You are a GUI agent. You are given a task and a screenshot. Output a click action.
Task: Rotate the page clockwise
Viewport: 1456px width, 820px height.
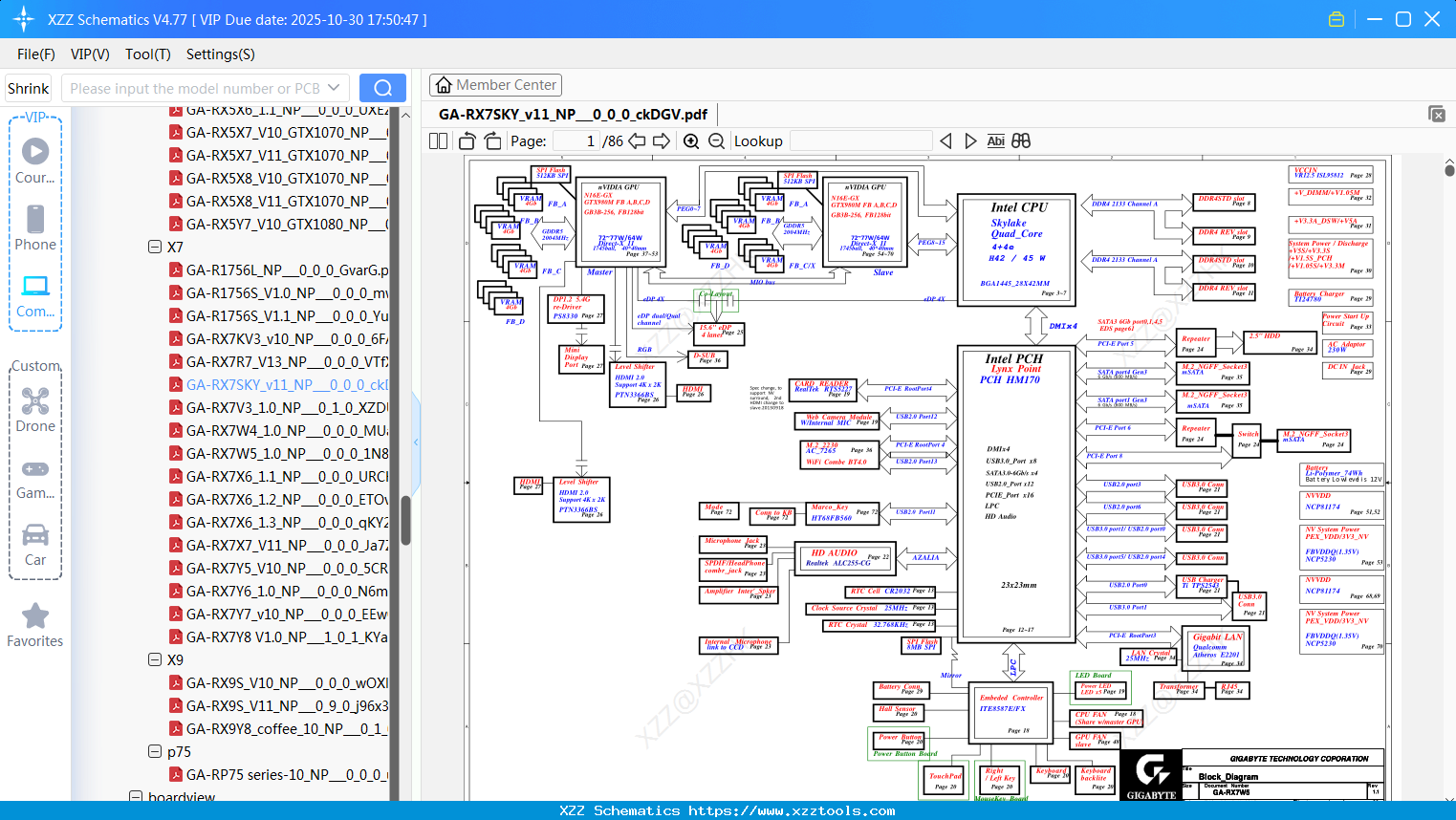point(492,140)
